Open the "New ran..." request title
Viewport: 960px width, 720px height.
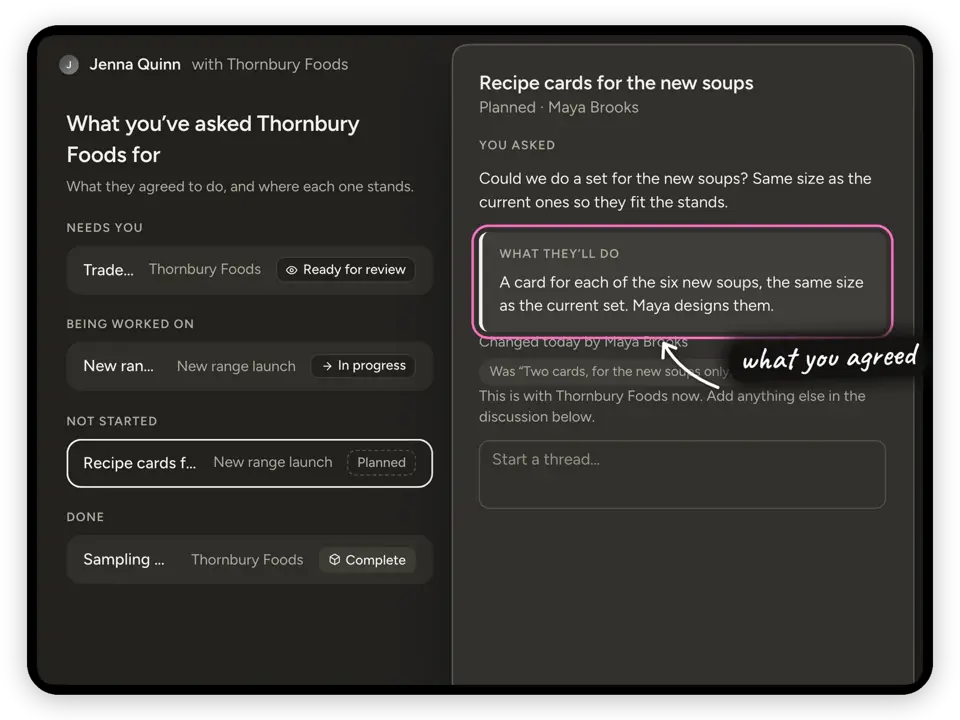tap(118, 366)
